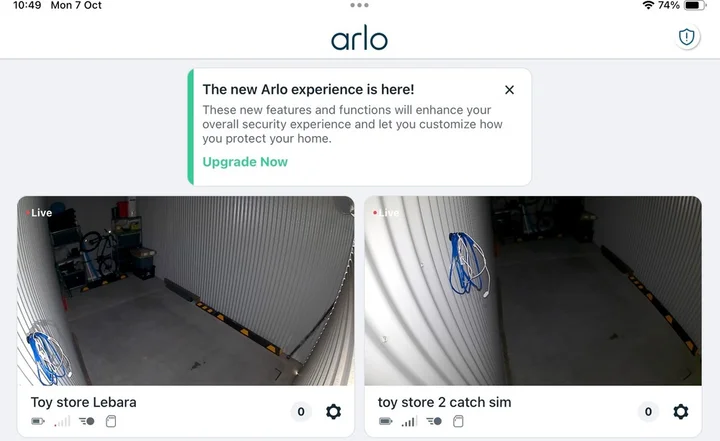Open settings gear for Toy store Lebara
This screenshot has width=720, height=441.
(x=333, y=412)
